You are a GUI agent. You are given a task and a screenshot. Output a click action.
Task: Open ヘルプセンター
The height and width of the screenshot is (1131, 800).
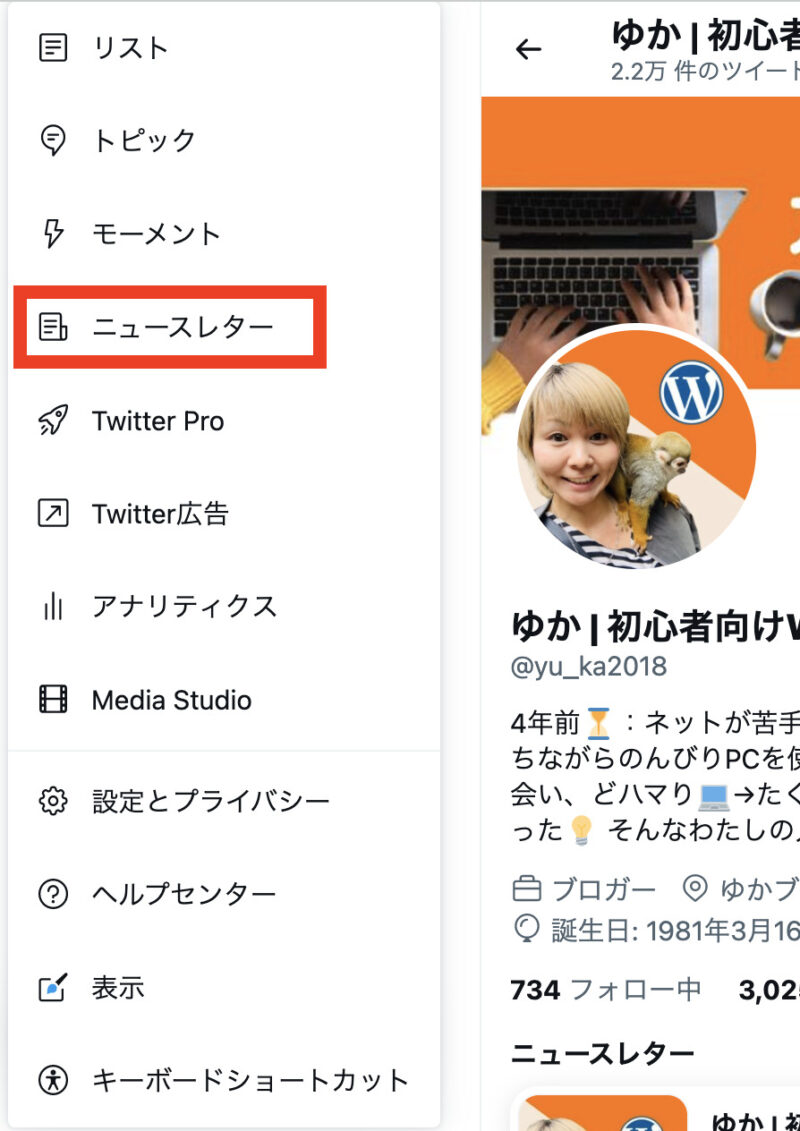pyautogui.click(x=224, y=894)
